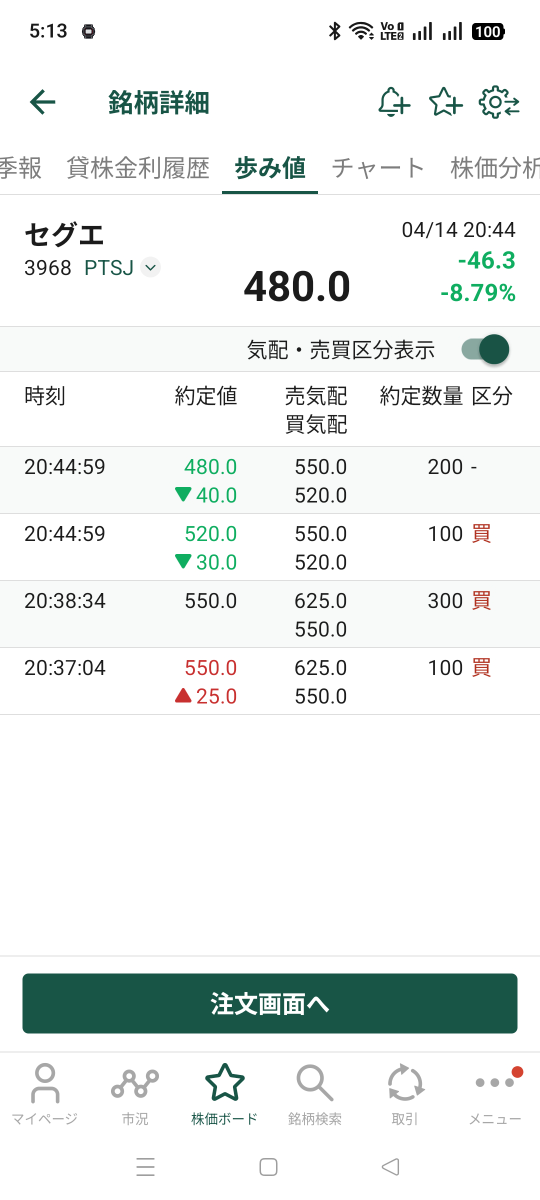Expand the PTSJ market dropdown
The height and width of the screenshot is (1200, 540).
coord(150,267)
